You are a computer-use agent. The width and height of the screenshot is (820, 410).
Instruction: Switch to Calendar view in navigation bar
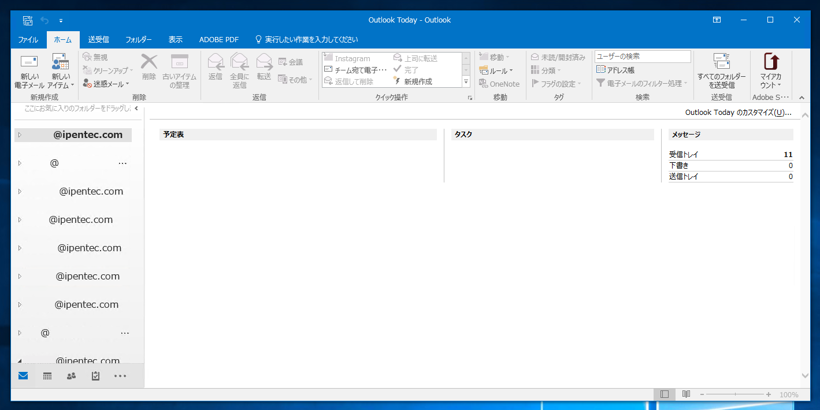pyautogui.click(x=47, y=375)
